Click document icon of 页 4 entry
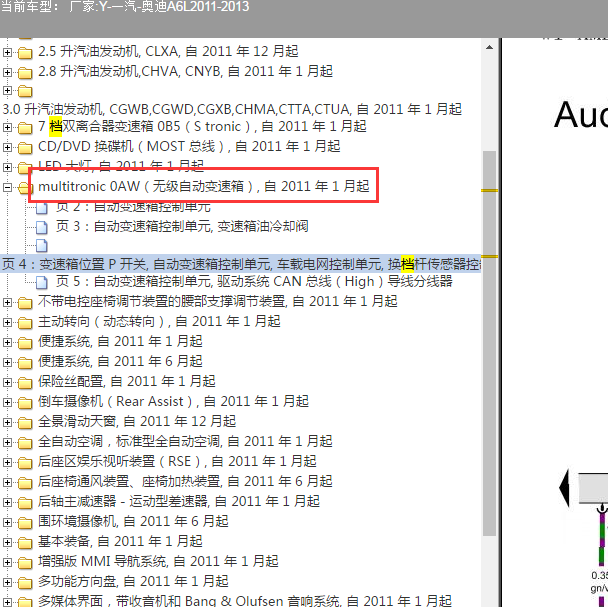This screenshot has height=607, width=608. (x=41, y=246)
